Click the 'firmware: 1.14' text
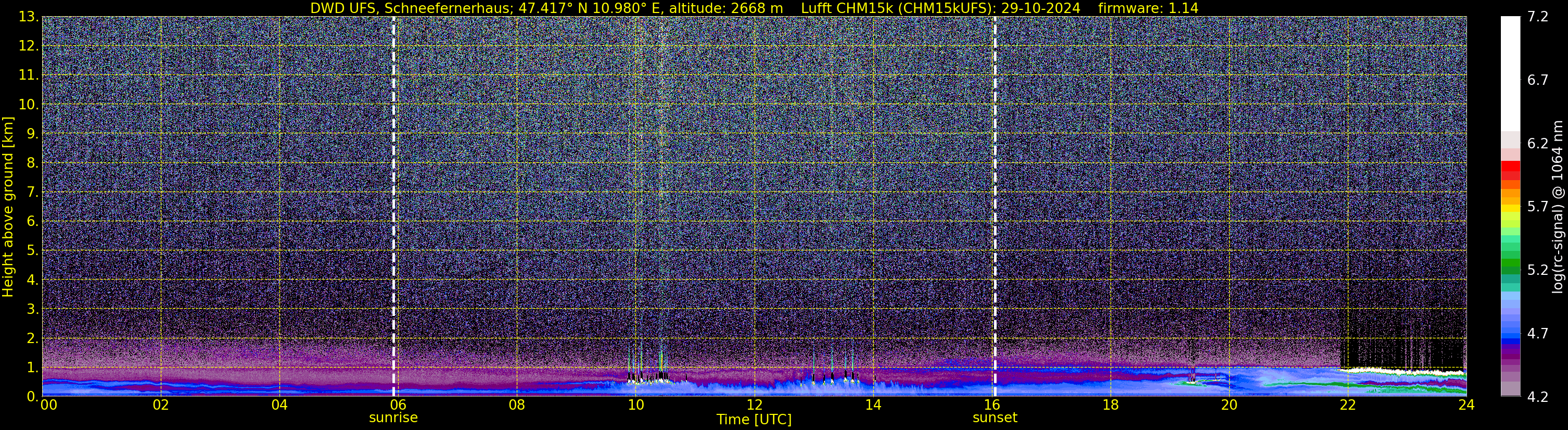This screenshot has height=430, width=1568. click(x=1148, y=8)
